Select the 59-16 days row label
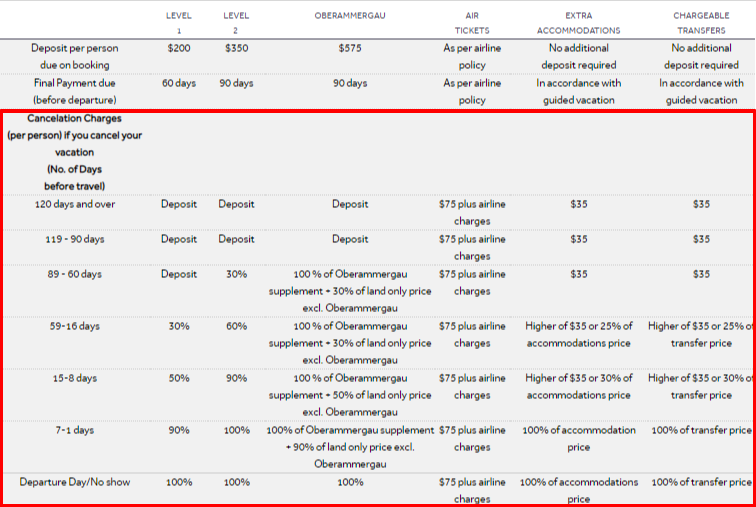Screen dimensions: 756x507 click(75, 326)
